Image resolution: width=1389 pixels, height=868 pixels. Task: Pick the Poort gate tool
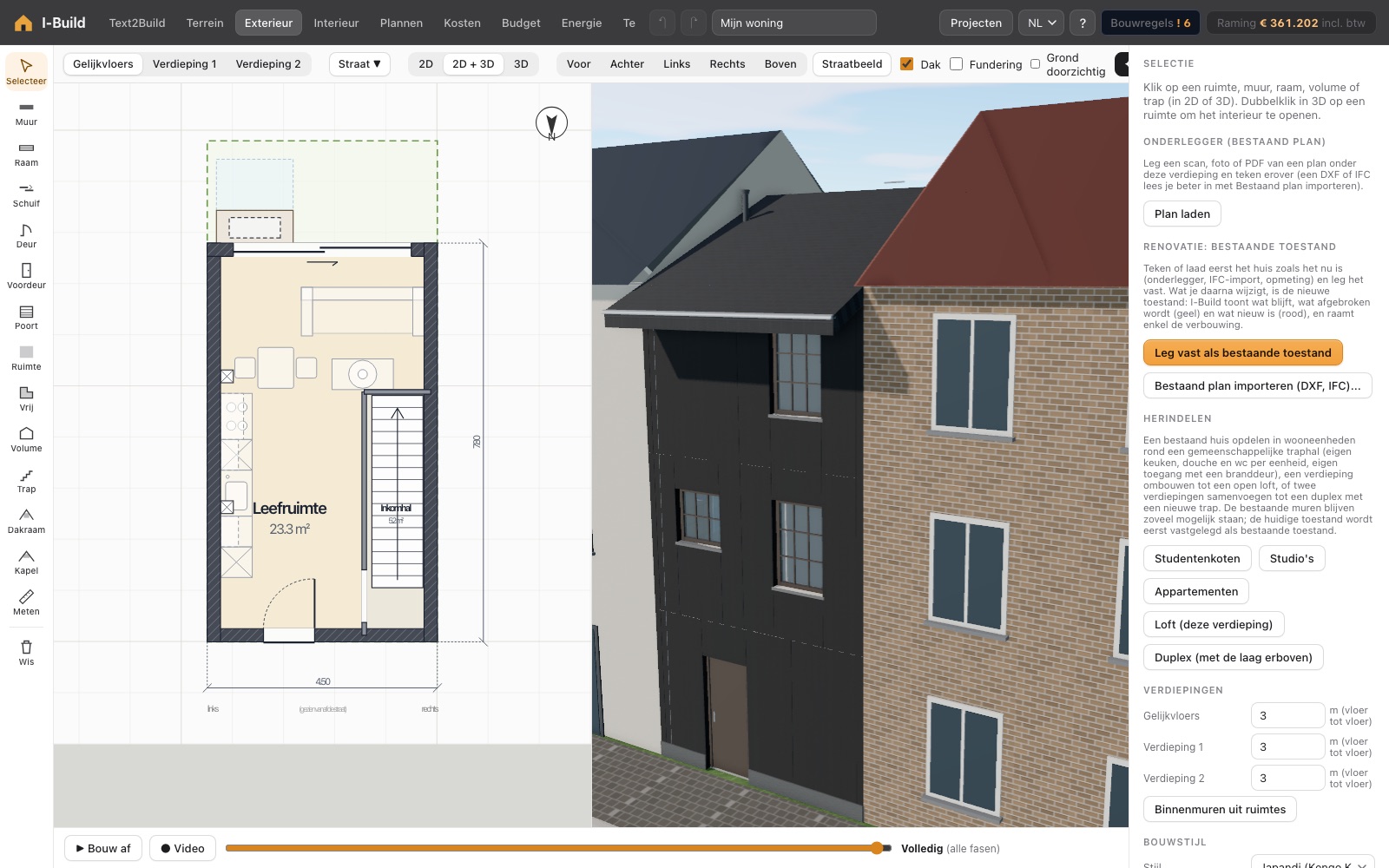click(26, 317)
